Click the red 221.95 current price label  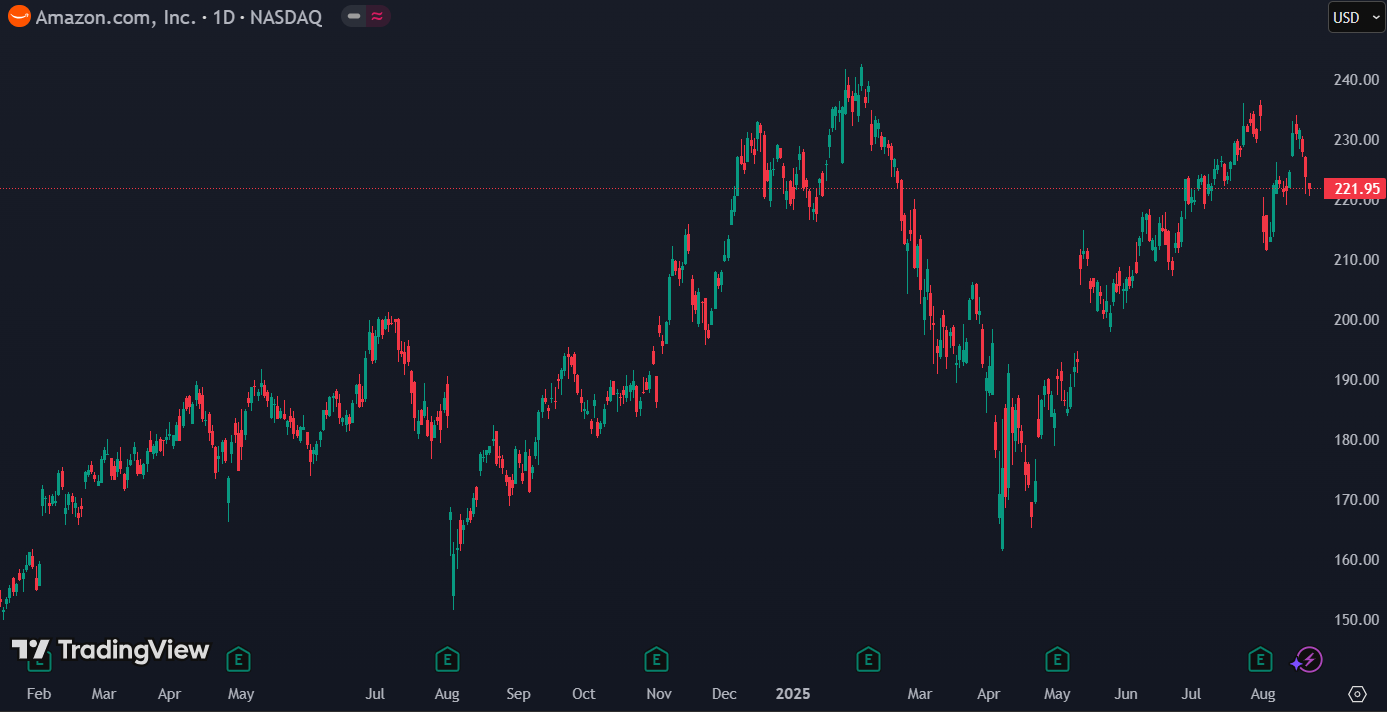(1354, 188)
